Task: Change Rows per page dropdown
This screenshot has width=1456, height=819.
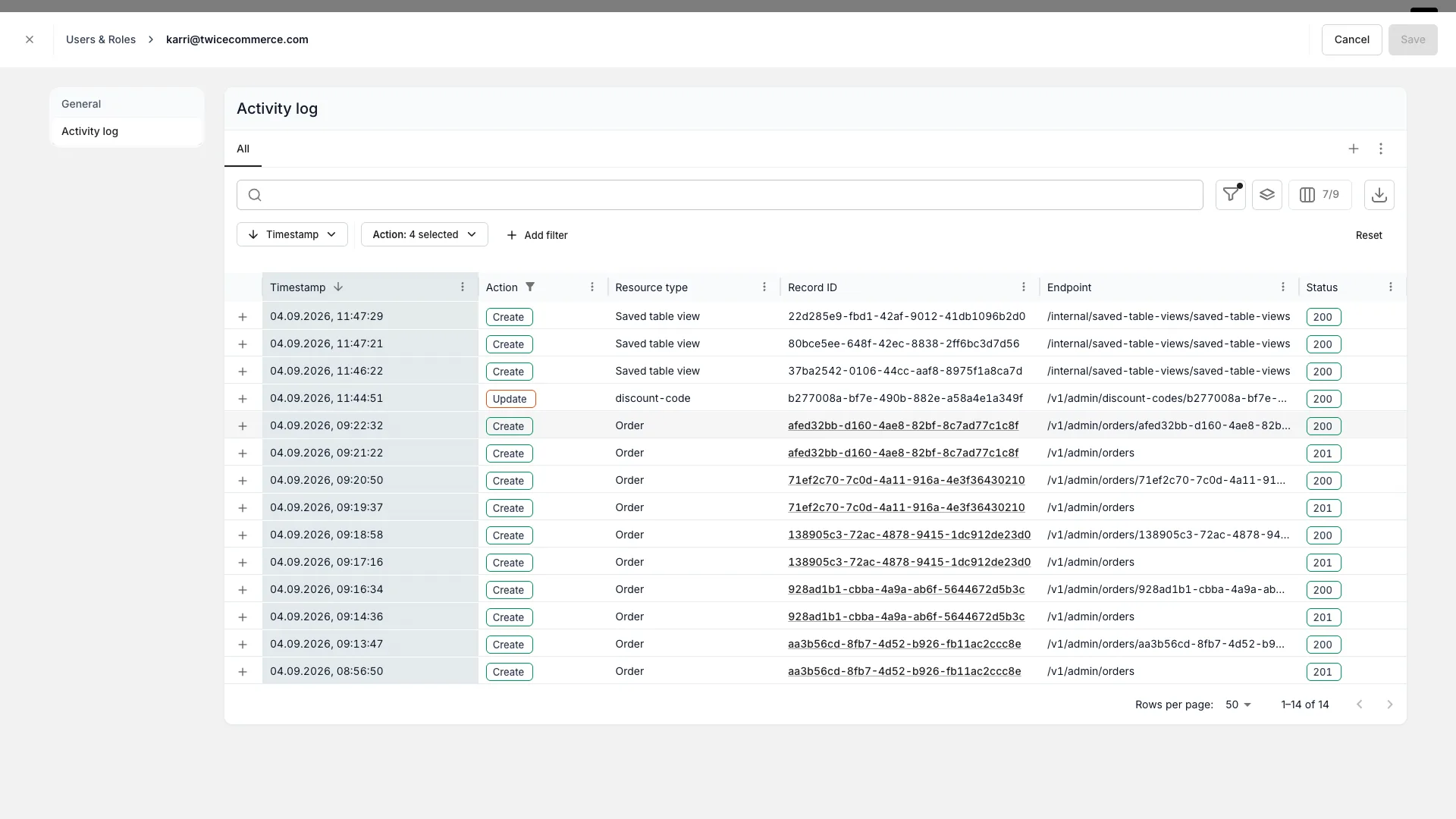Action: point(1238,704)
